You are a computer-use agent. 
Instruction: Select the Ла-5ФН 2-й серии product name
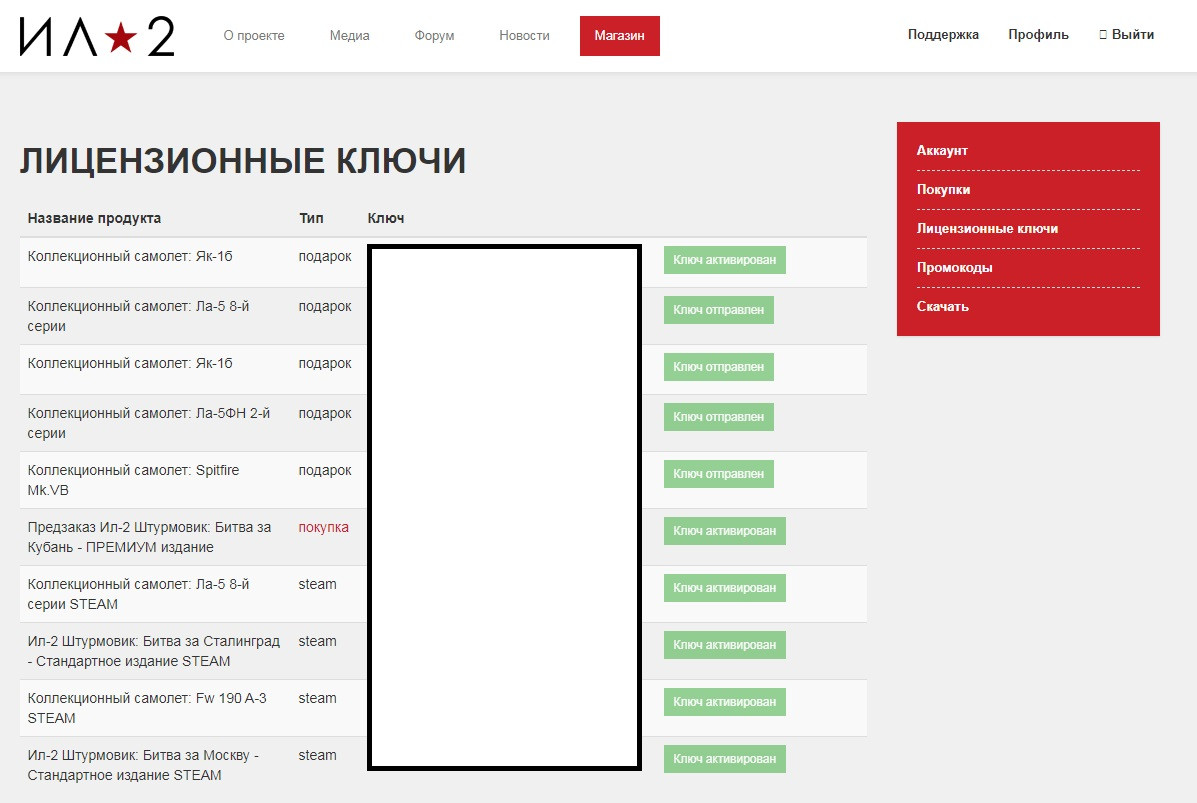point(149,423)
